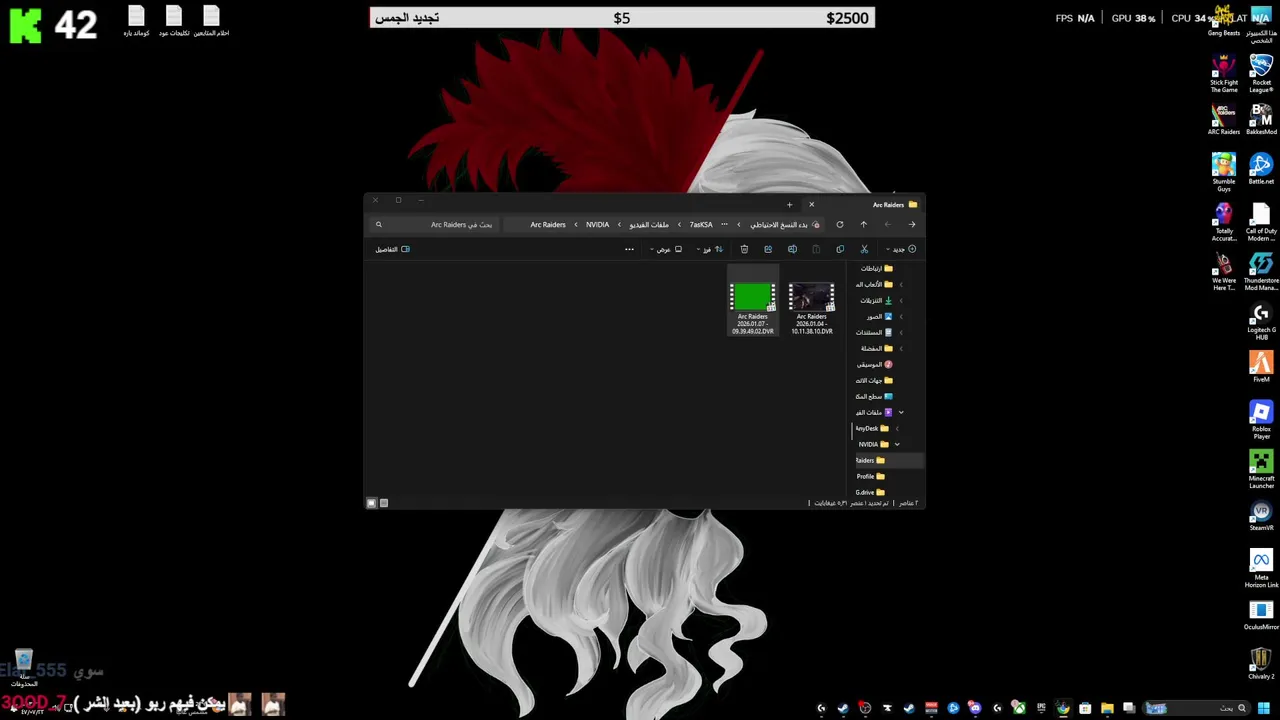Click بدء النسخ الاحتياطي backup button
The height and width of the screenshot is (720, 1280).
point(785,224)
